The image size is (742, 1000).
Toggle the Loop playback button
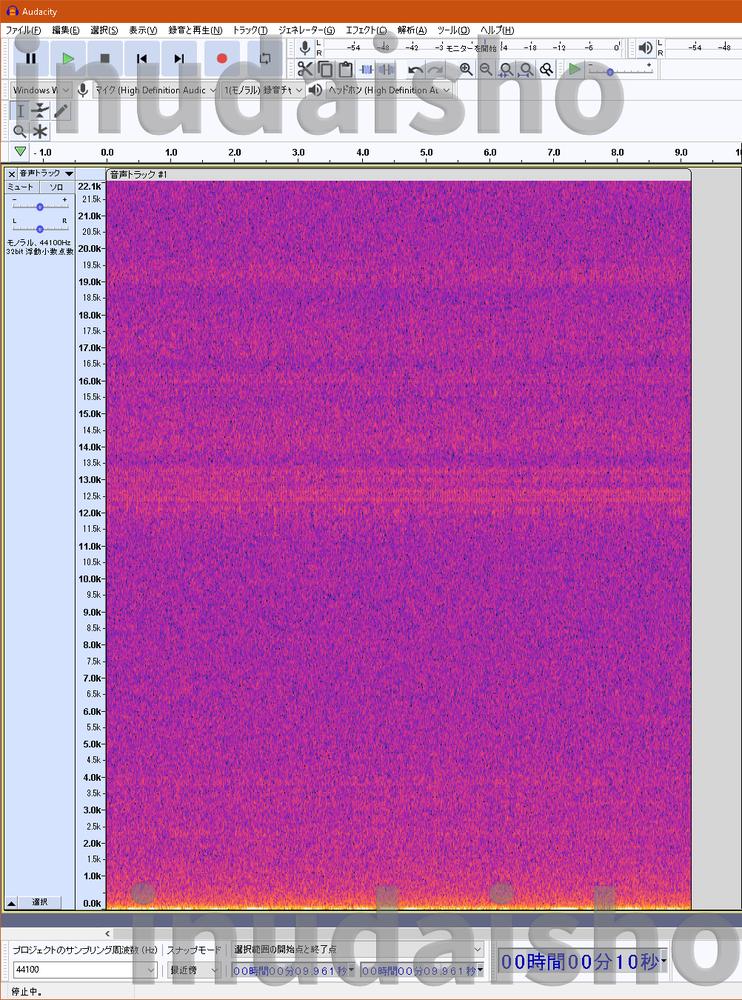tap(265, 59)
